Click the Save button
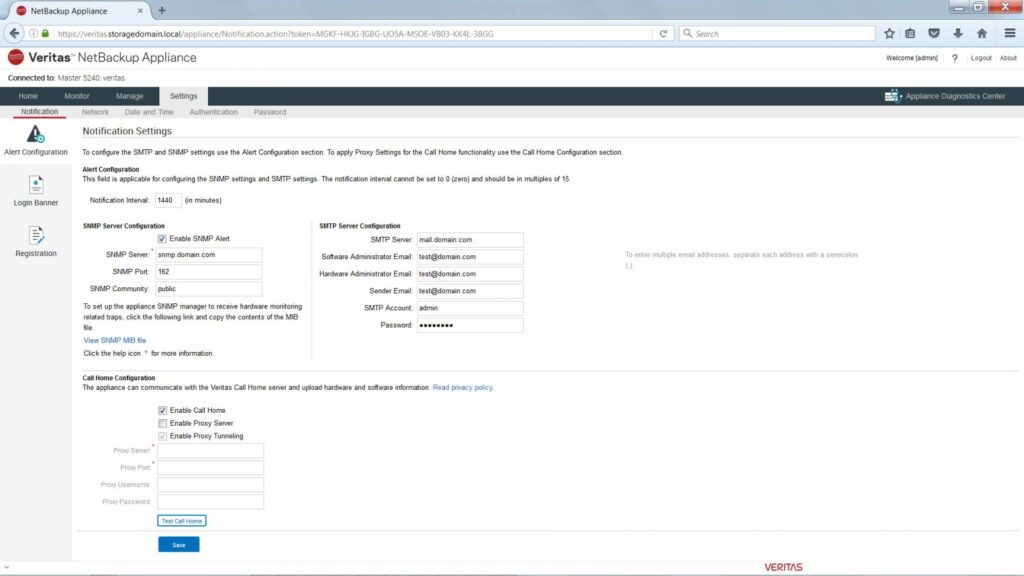The image size is (1024, 576). pos(178,545)
